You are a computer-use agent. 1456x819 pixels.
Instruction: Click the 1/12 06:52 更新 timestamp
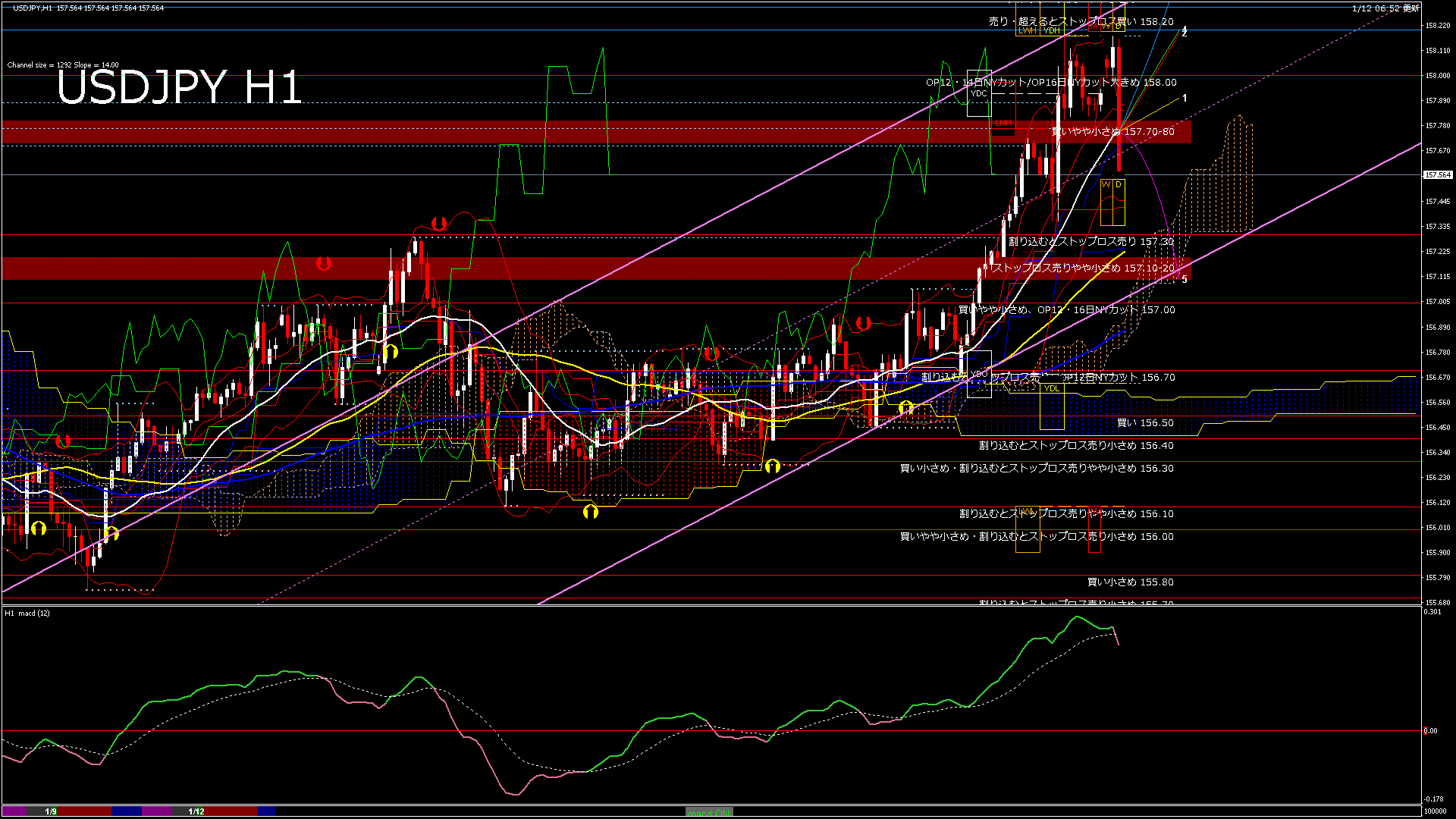(x=1385, y=8)
